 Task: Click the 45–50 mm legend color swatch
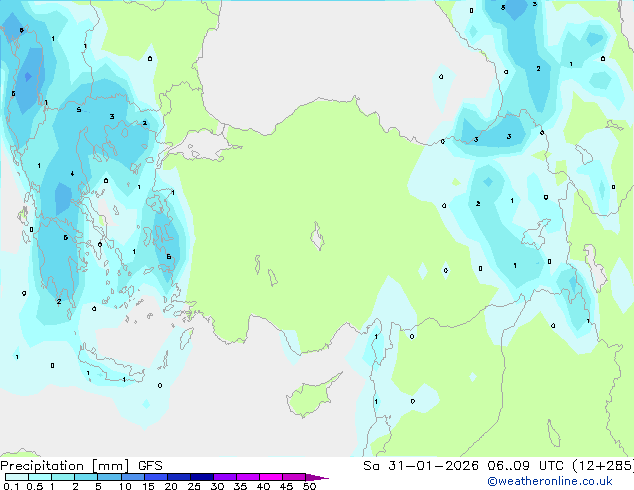[294, 477]
